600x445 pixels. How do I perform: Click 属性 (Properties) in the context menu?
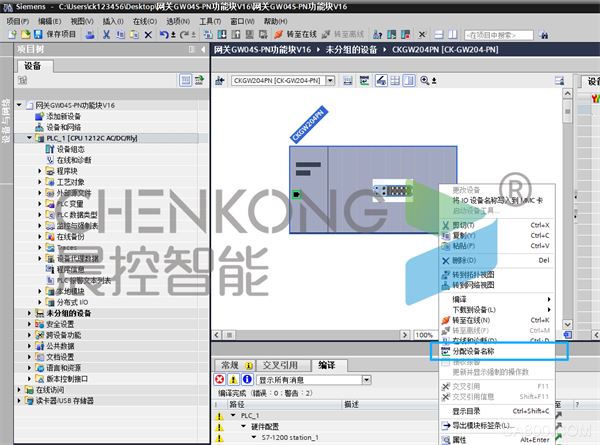(460, 439)
